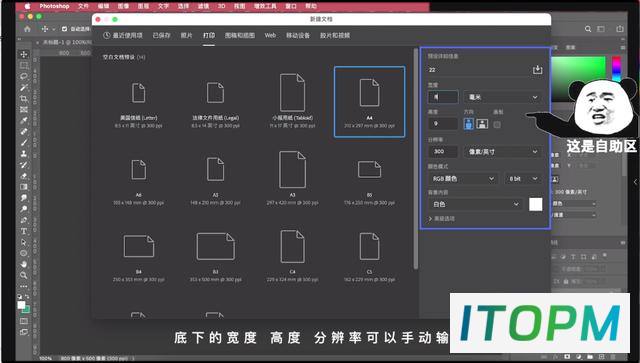Image resolution: width=640 pixels, height=363 pixels.
Task: Click the width input field
Action: [x=443, y=97]
